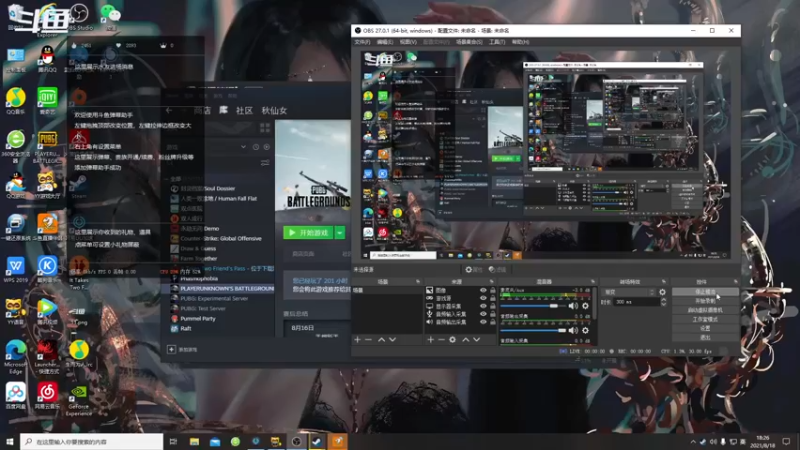Viewport: 800px width, 450px height.
Task: Click 工作室模式 button in OBS
Action: click(705, 319)
